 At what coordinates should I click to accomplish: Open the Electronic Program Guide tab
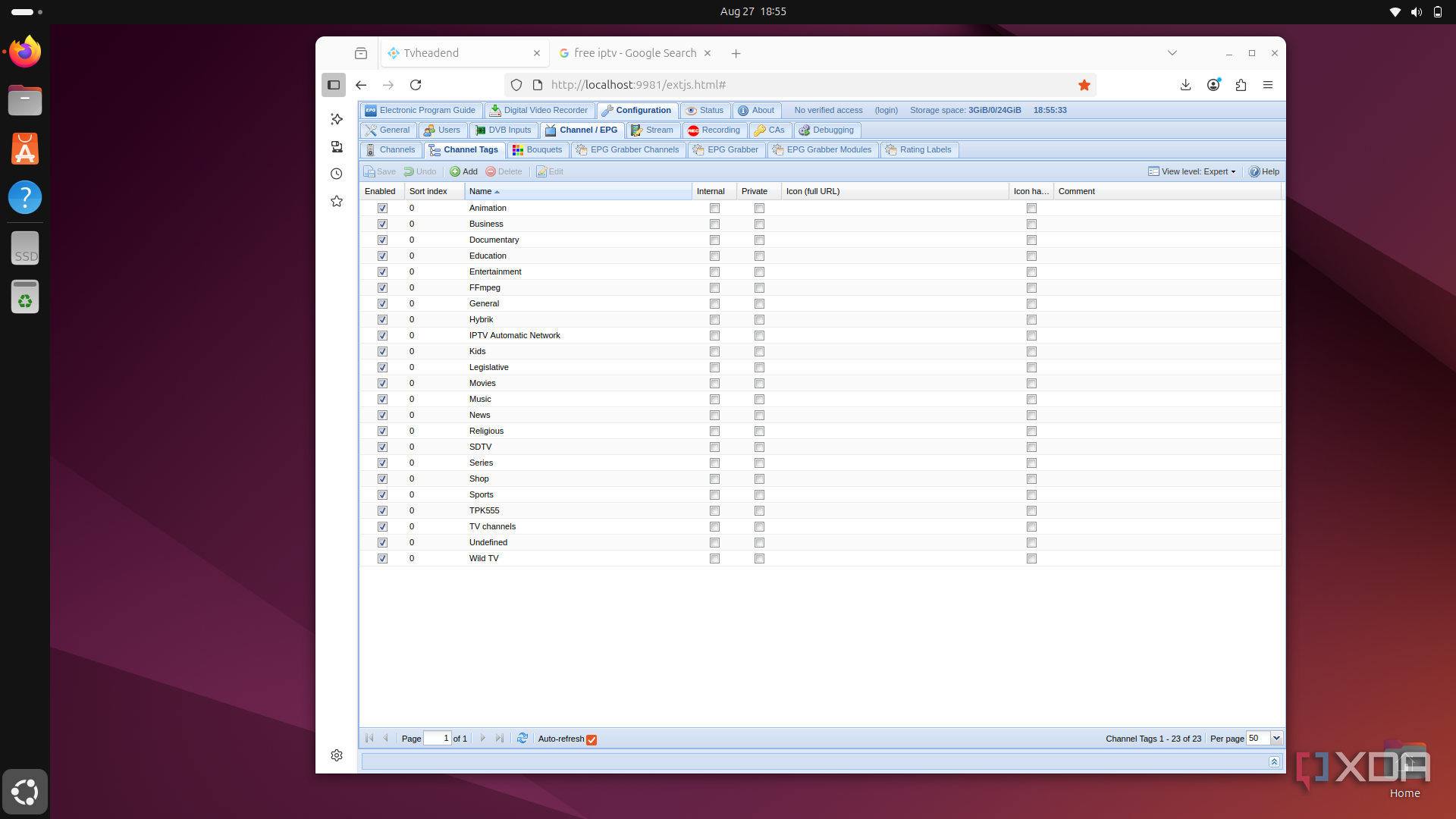point(420,111)
